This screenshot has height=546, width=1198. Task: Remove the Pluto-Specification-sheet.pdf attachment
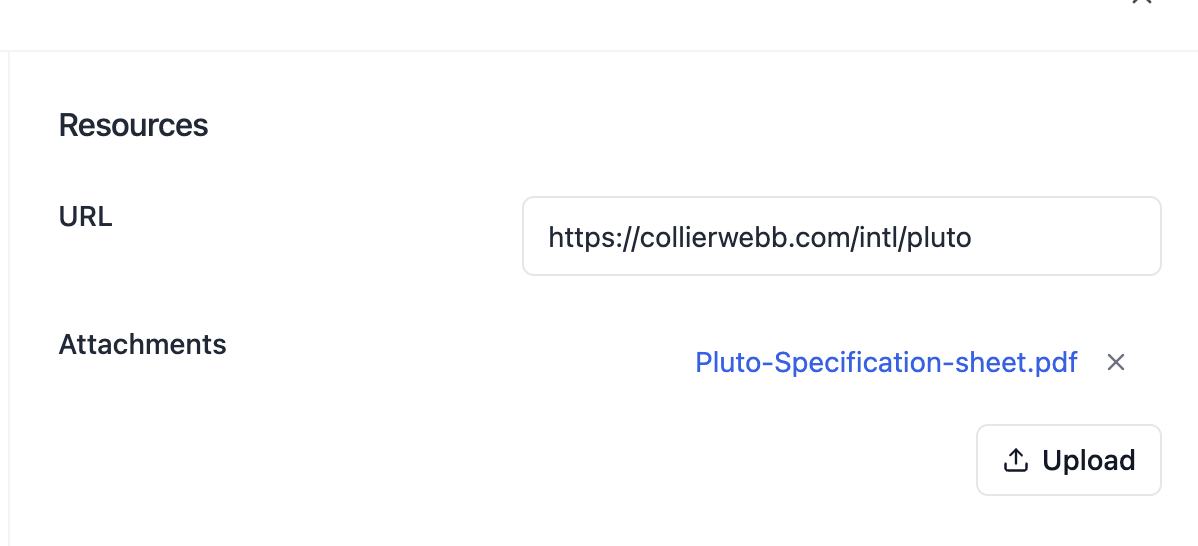1116,362
